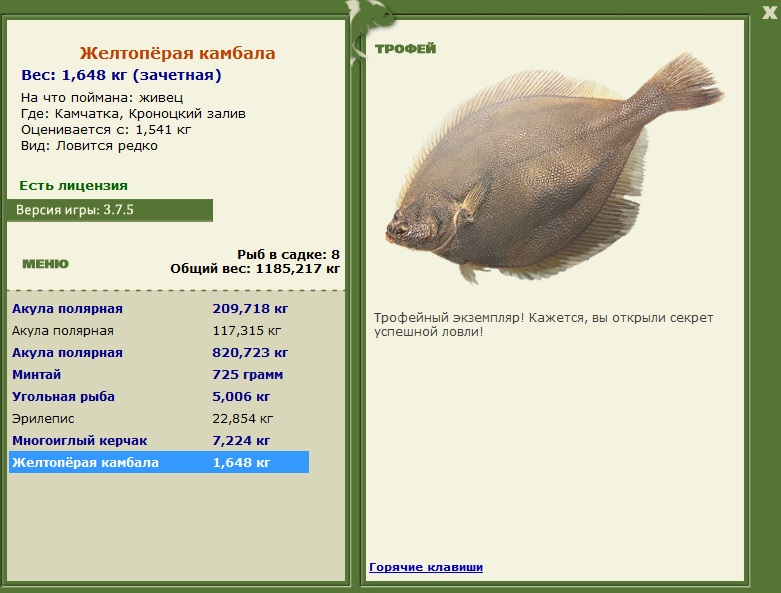781x593 pixels.
Task: Select Акула полярная 209,718 кг row
Action: (x=159, y=309)
